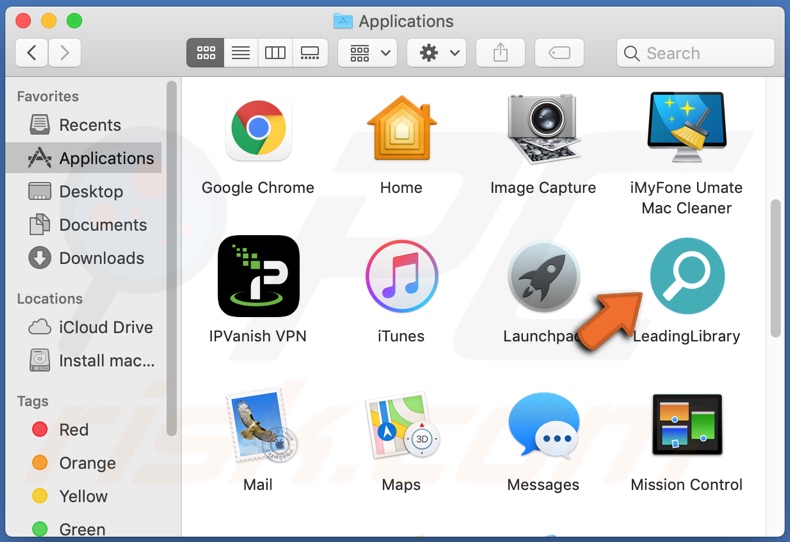Filter by the Orange tag
The height and width of the screenshot is (542, 790).
coord(83,462)
